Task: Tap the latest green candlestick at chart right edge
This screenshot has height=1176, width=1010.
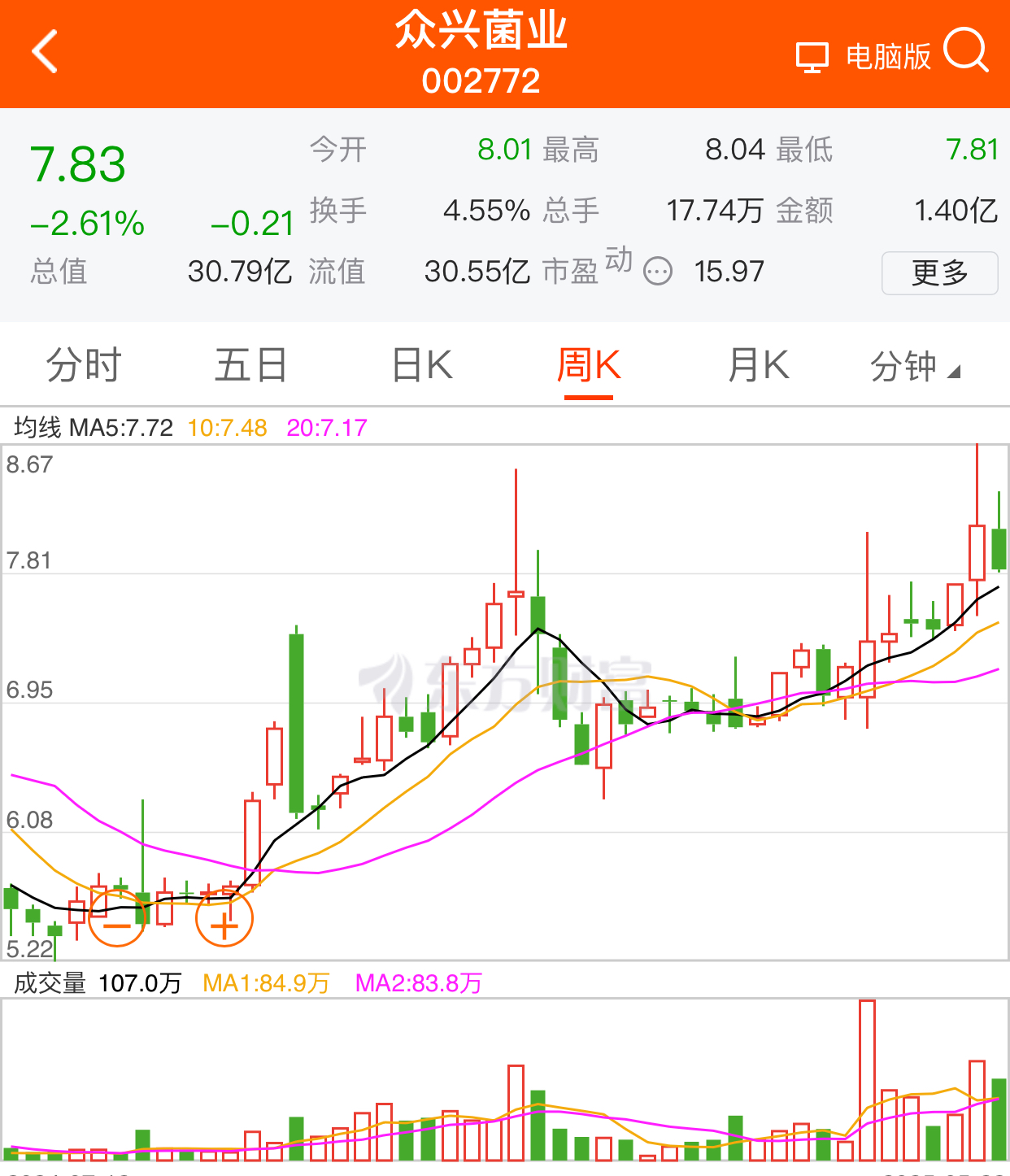Action: [x=999, y=548]
